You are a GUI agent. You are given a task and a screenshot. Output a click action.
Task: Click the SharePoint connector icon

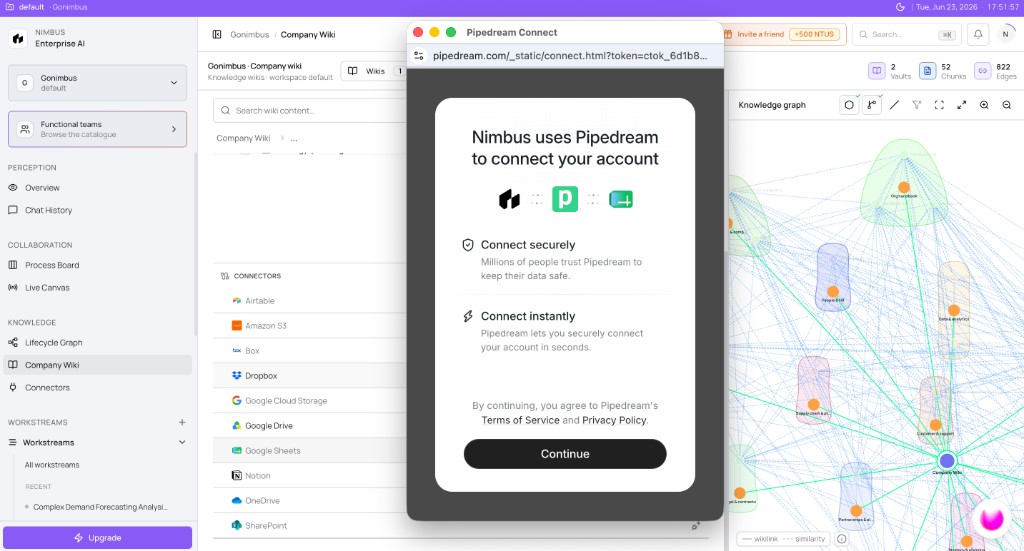(236, 526)
